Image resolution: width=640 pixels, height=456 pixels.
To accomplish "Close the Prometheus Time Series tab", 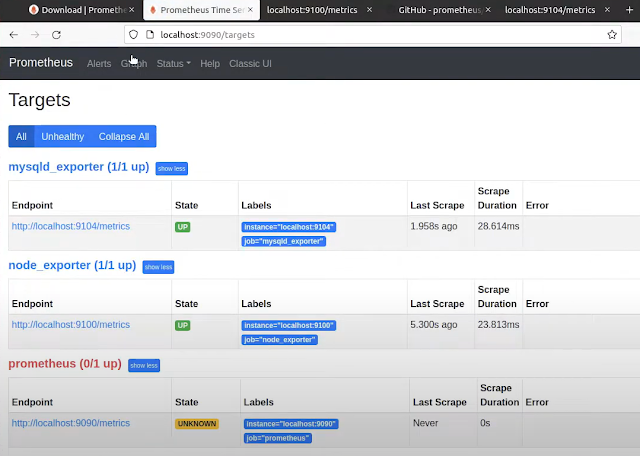I will 250,9.
